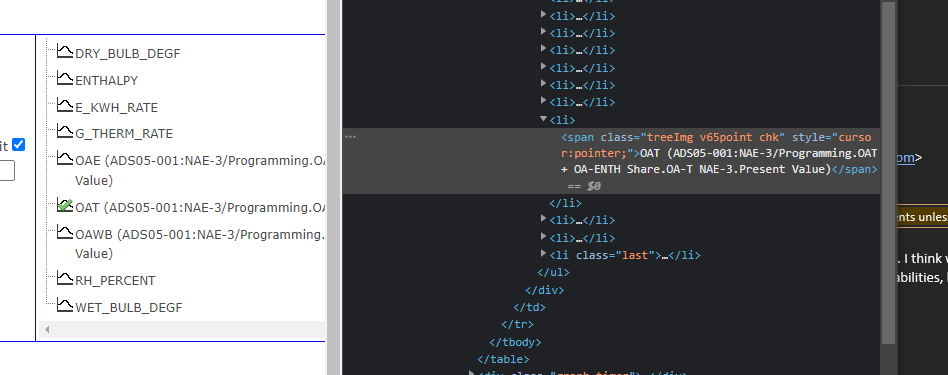Select the closing </table> tag line

pyautogui.click(x=503, y=360)
